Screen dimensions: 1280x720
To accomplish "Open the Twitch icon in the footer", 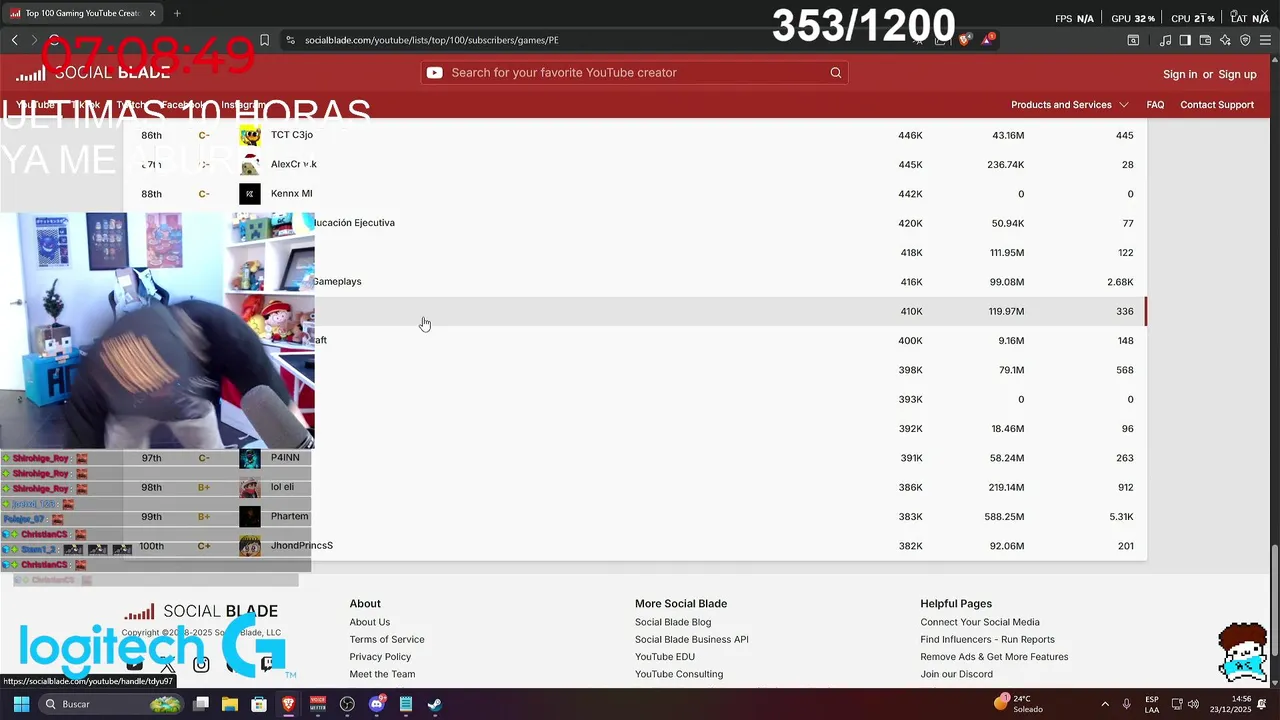I will pos(268,664).
